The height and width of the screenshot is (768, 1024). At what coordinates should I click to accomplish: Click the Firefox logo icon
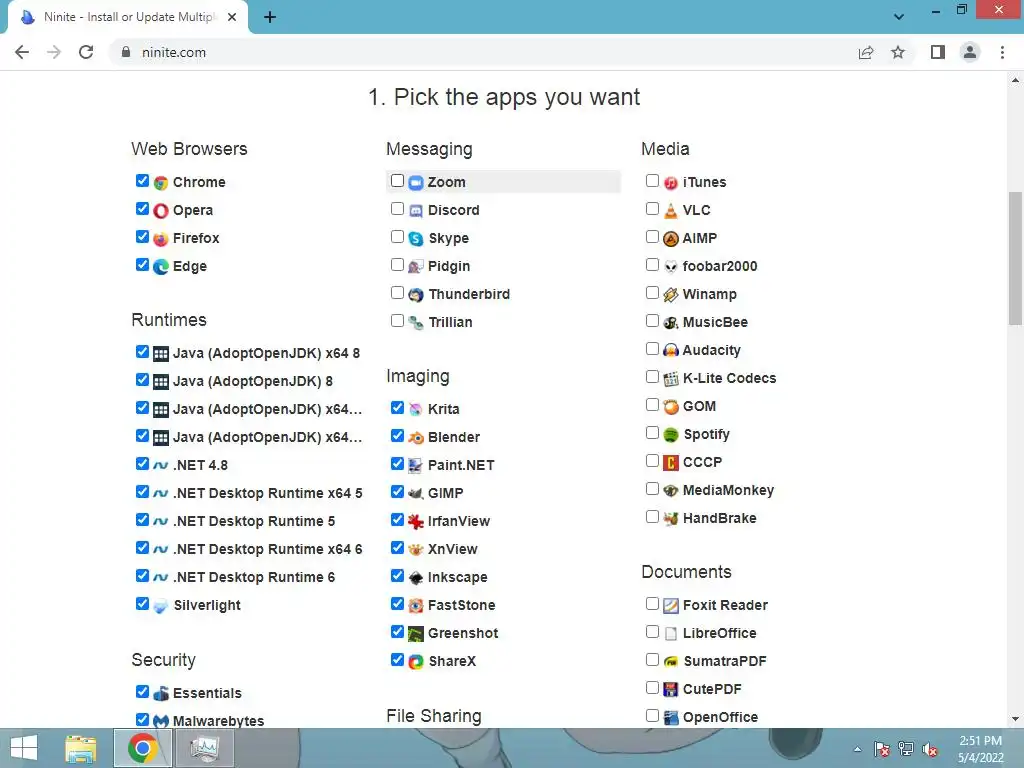[161, 239]
